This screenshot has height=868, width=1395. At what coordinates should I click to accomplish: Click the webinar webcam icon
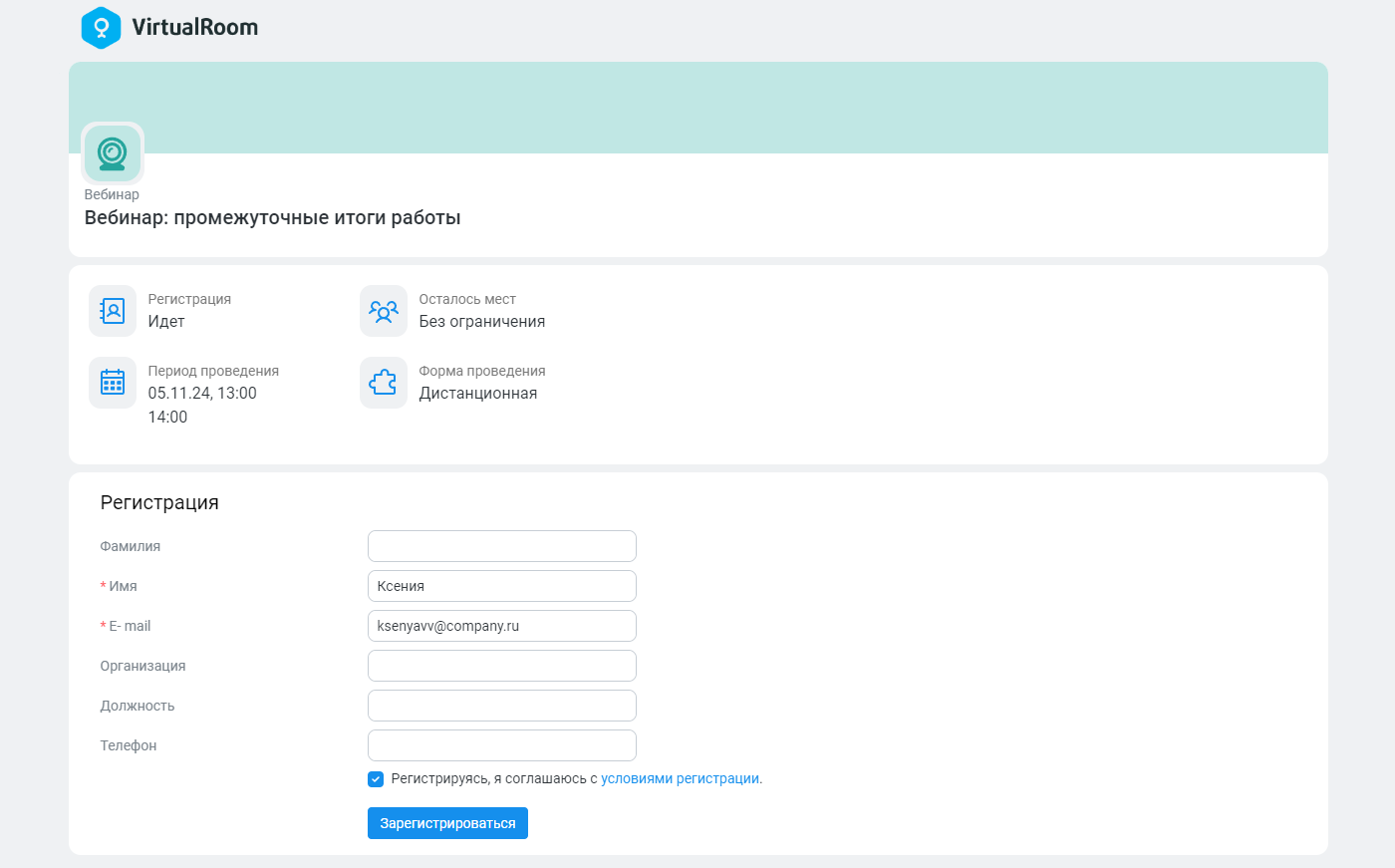click(113, 153)
